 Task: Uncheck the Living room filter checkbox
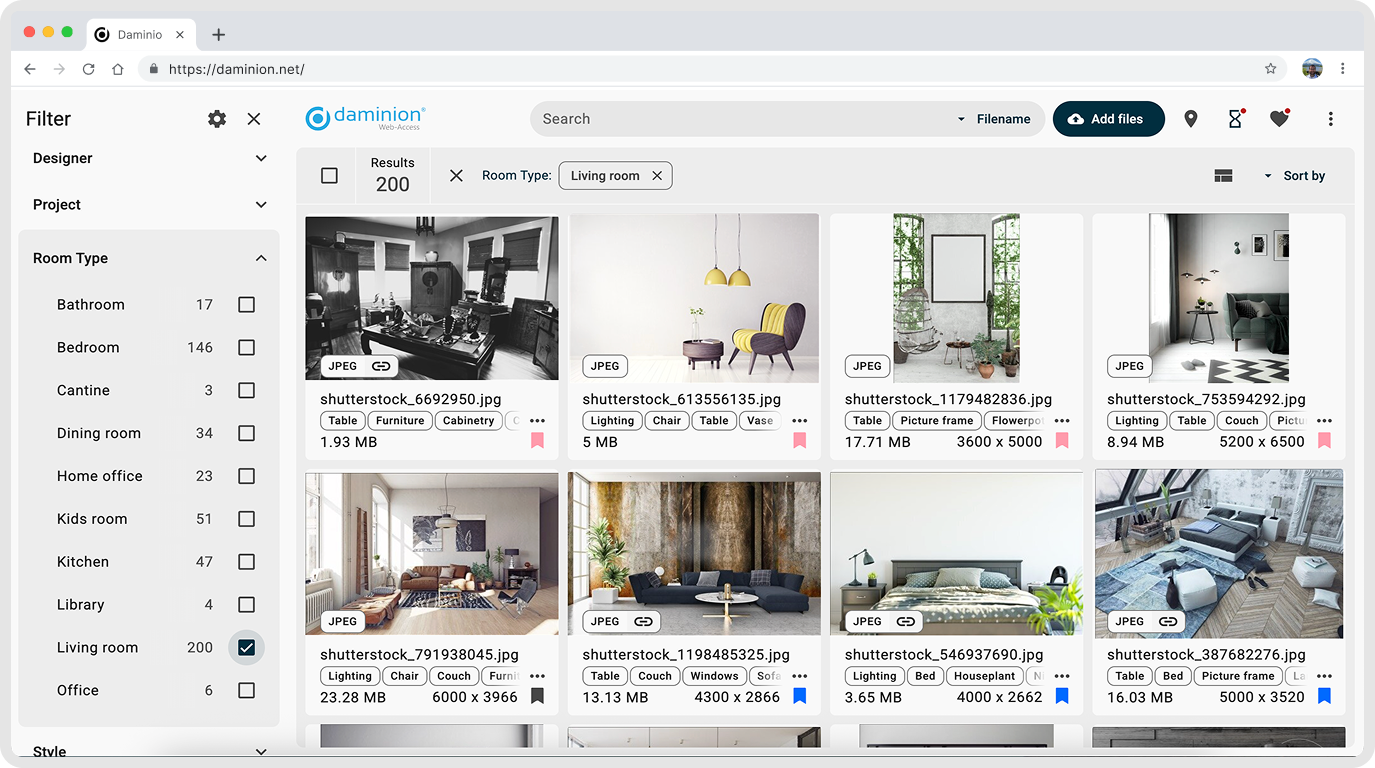246,647
